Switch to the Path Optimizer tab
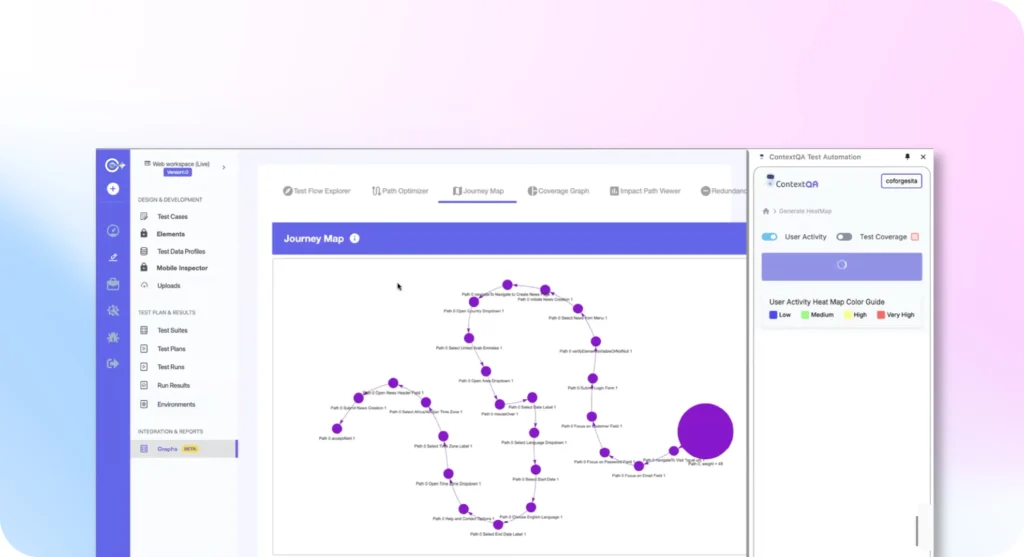The width and height of the screenshot is (1024, 557). tap(399, 190)
